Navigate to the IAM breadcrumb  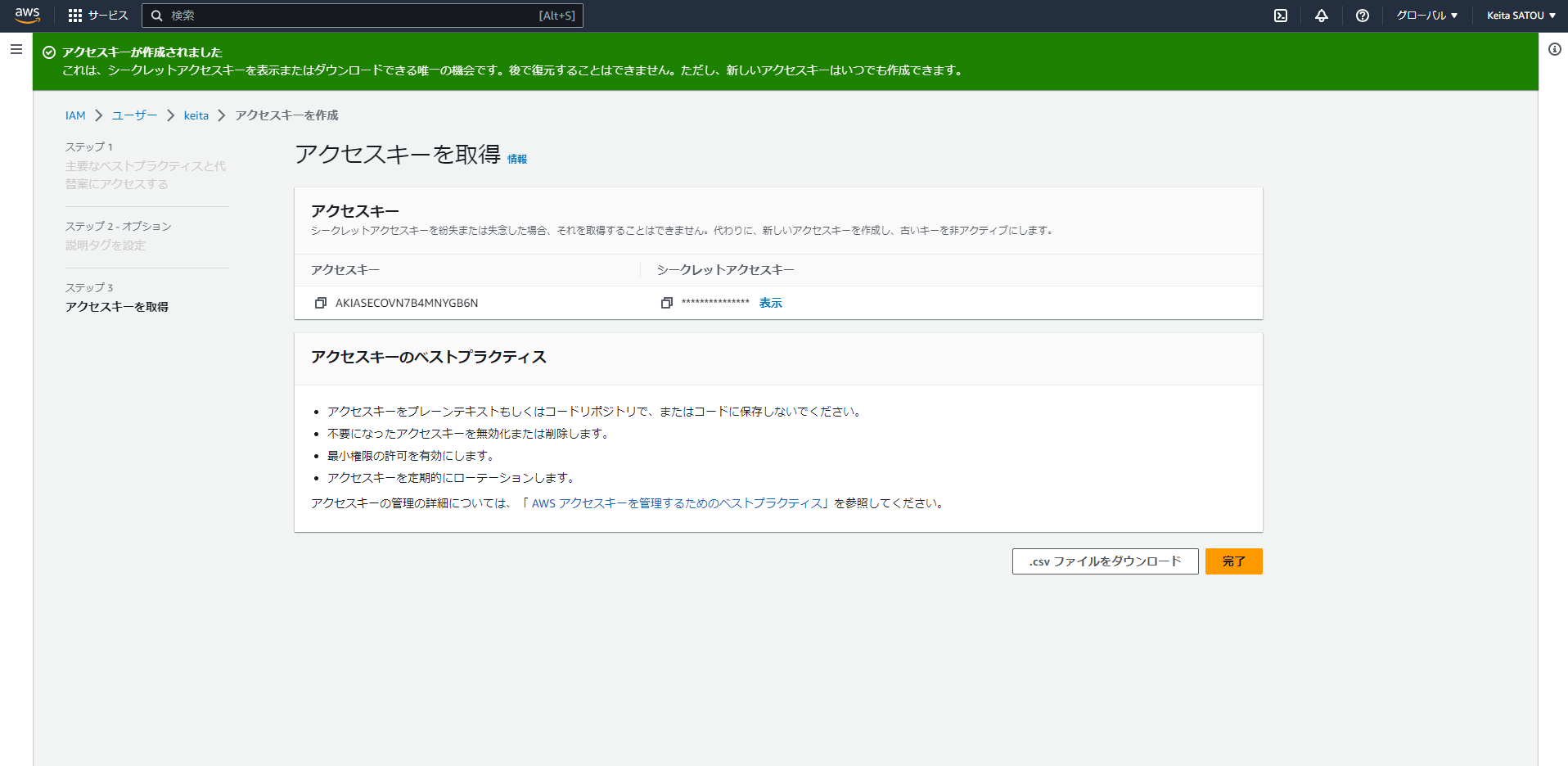point(75,115)
